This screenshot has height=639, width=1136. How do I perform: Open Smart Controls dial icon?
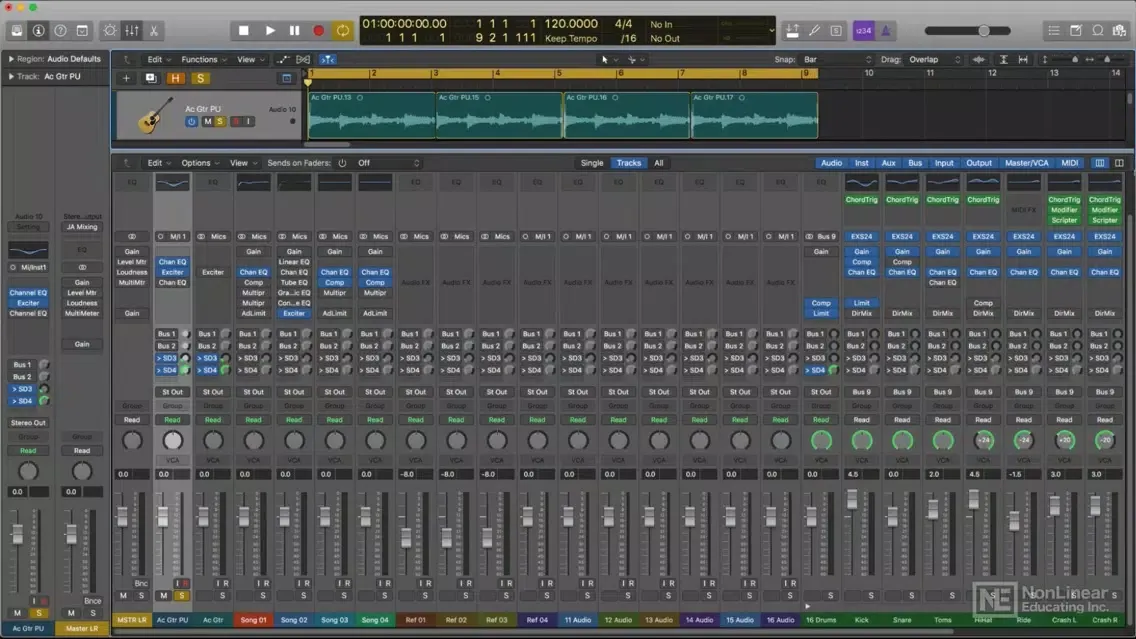(x=110, y=30)
